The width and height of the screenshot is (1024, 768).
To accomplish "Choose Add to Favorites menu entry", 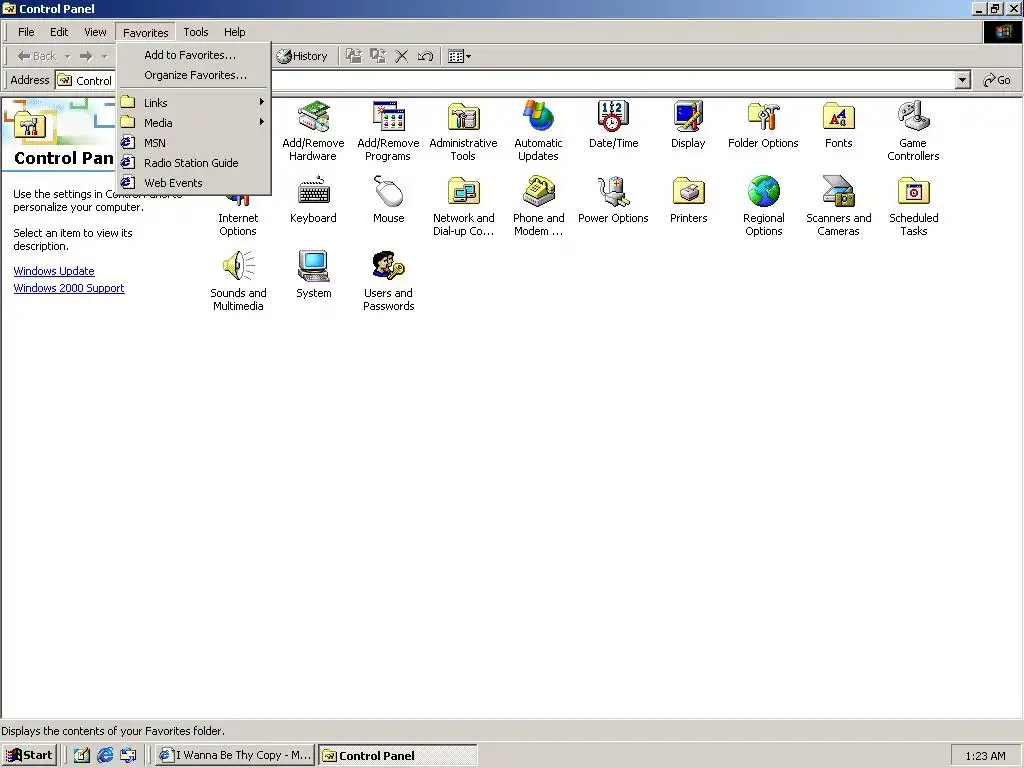I will (x=194, y=56).
